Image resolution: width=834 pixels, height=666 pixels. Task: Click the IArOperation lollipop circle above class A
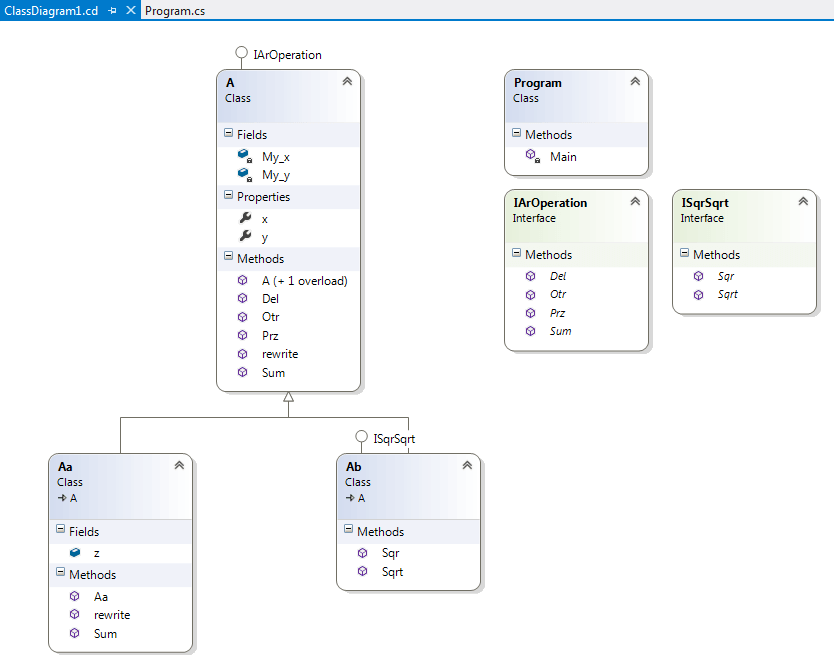241,52
